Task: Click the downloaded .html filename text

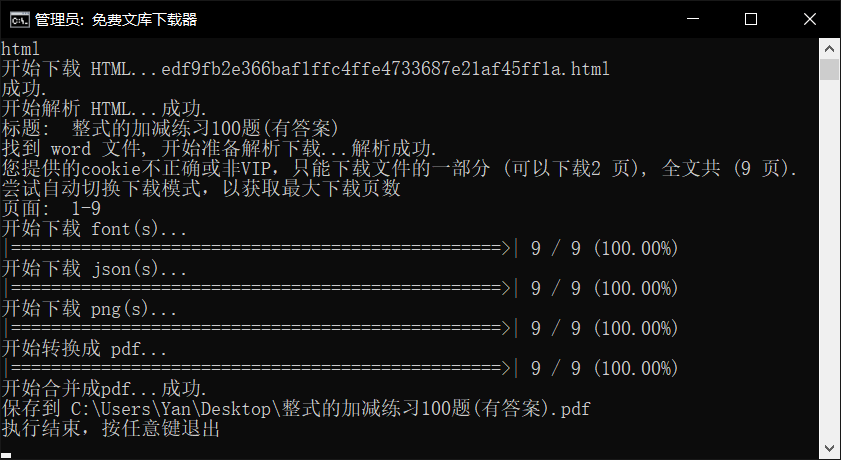Action: 385,69
